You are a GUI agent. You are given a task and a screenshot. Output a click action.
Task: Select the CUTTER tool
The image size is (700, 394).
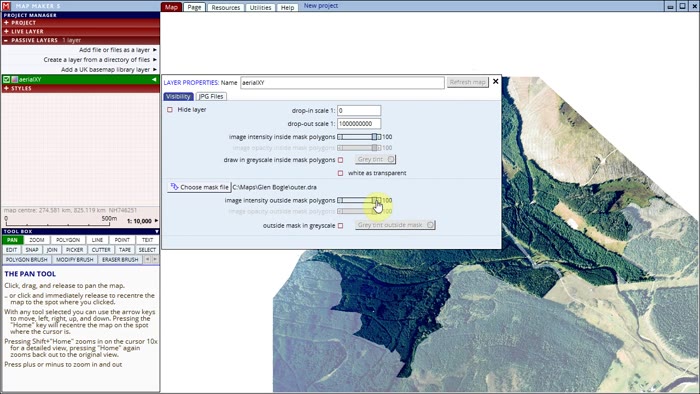[x=101, y=250]
